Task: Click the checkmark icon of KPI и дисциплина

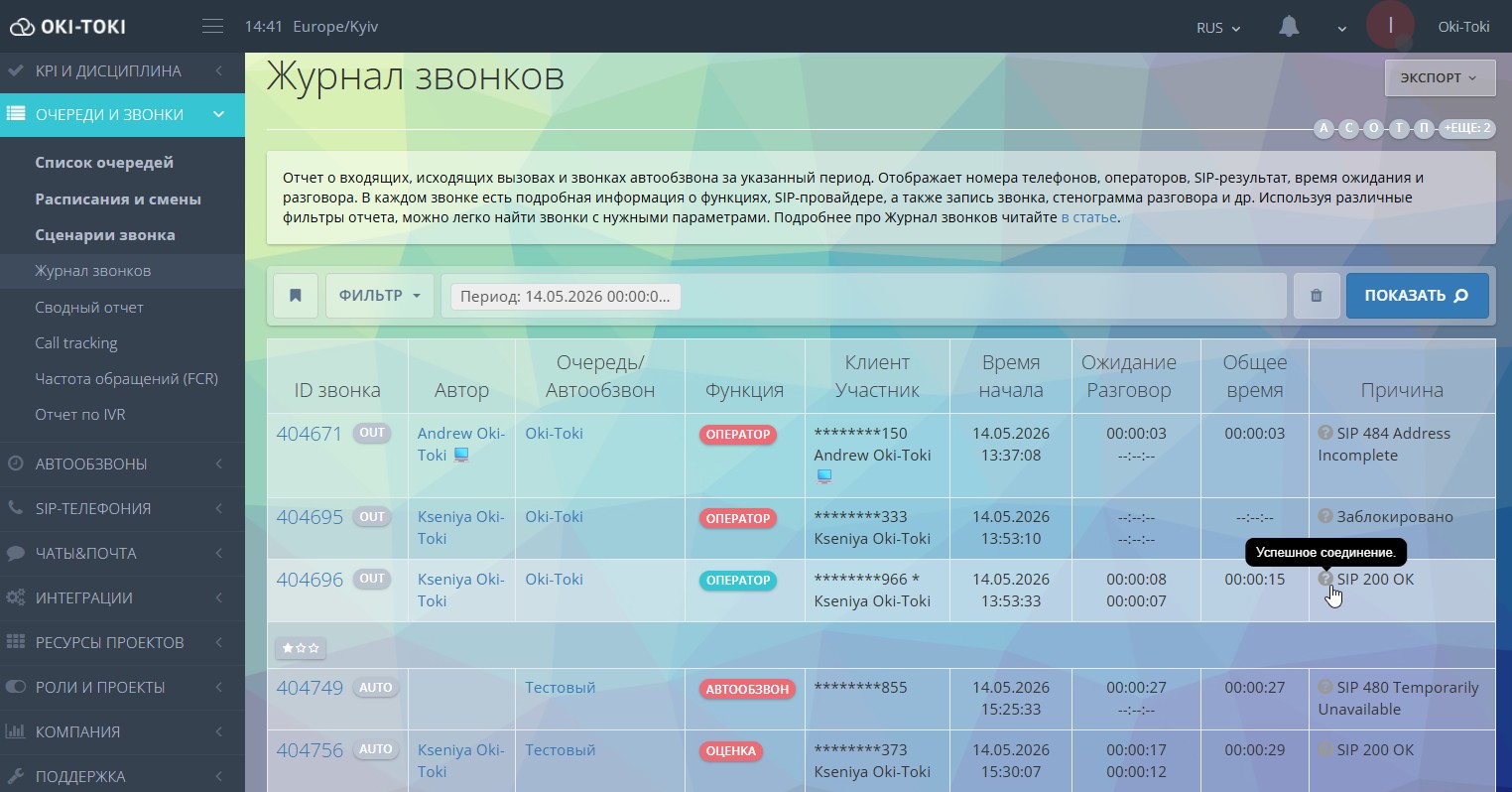Action: click(16, 70)
